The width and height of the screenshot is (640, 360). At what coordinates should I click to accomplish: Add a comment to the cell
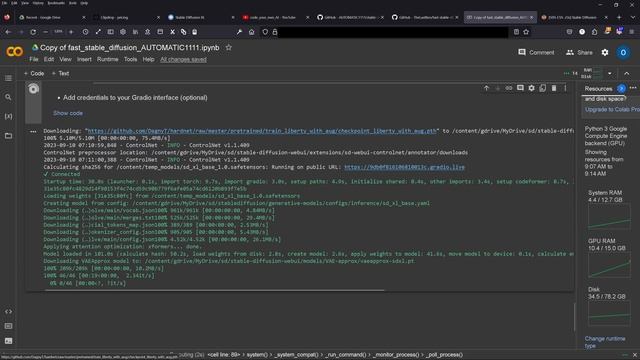(520, 88)
